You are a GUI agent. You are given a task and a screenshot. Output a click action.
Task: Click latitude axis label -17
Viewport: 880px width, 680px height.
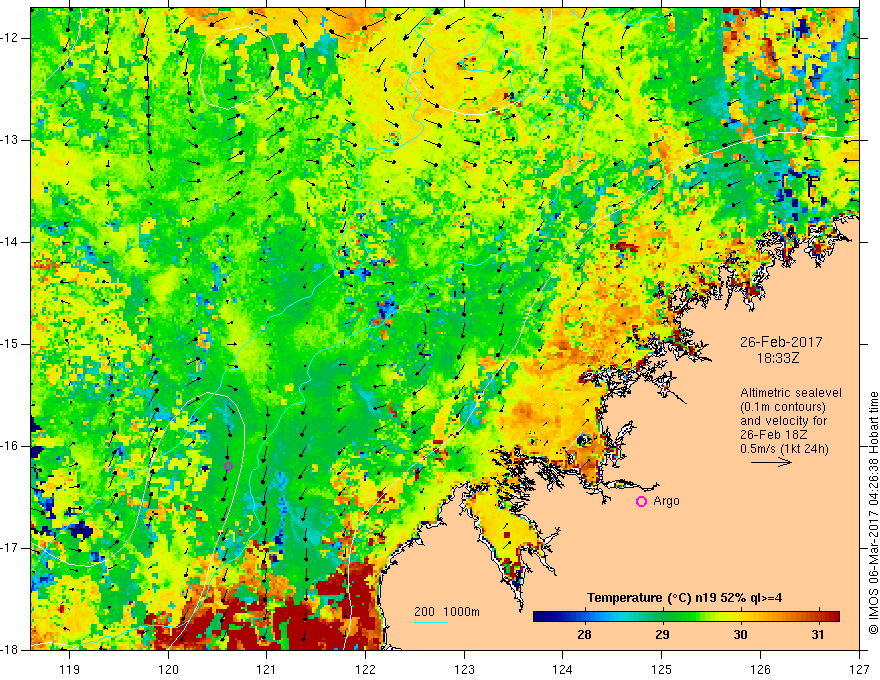[11, 548]
